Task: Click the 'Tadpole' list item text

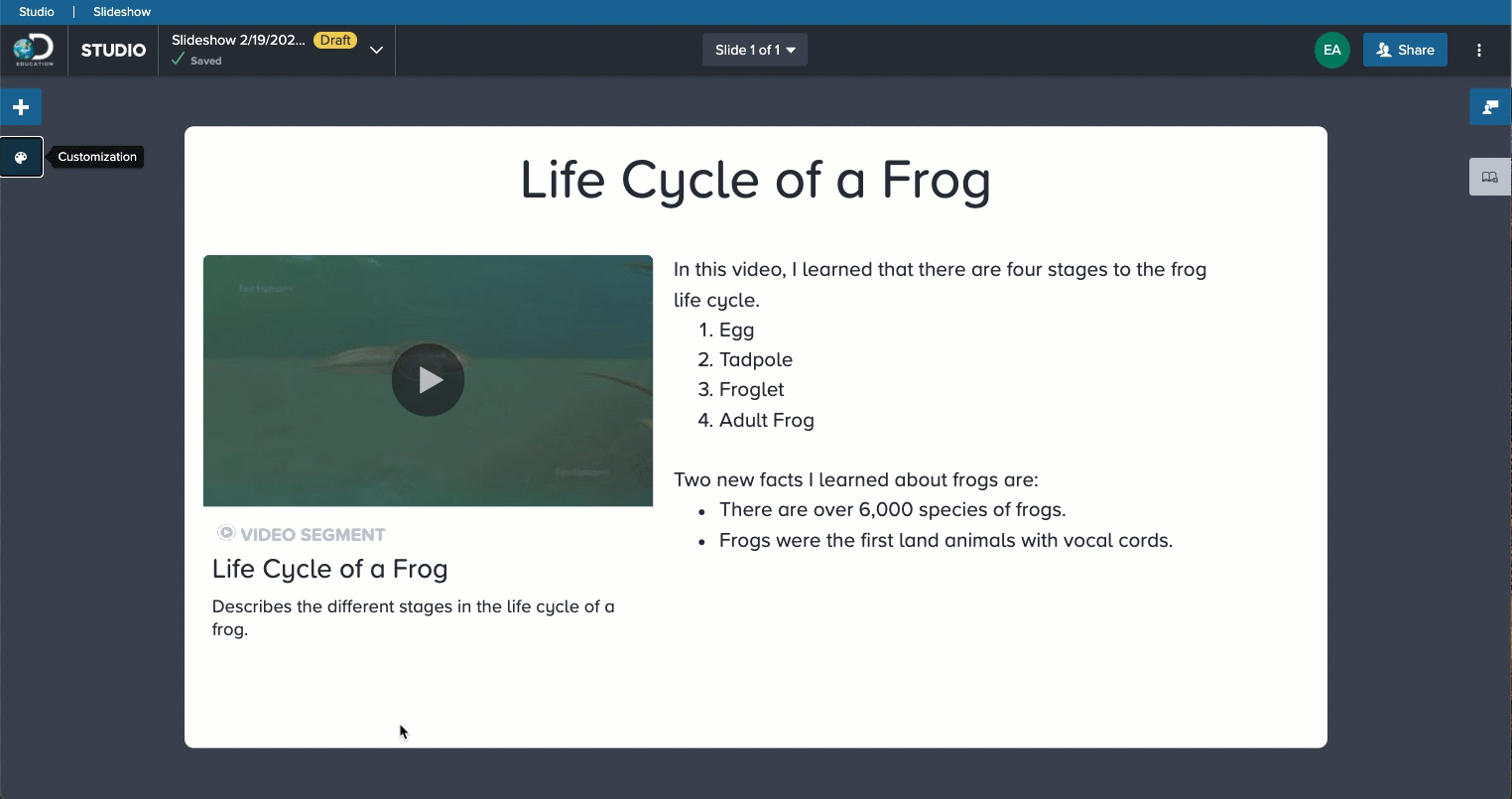Action: pyautogui.click(x=755, y=359)
